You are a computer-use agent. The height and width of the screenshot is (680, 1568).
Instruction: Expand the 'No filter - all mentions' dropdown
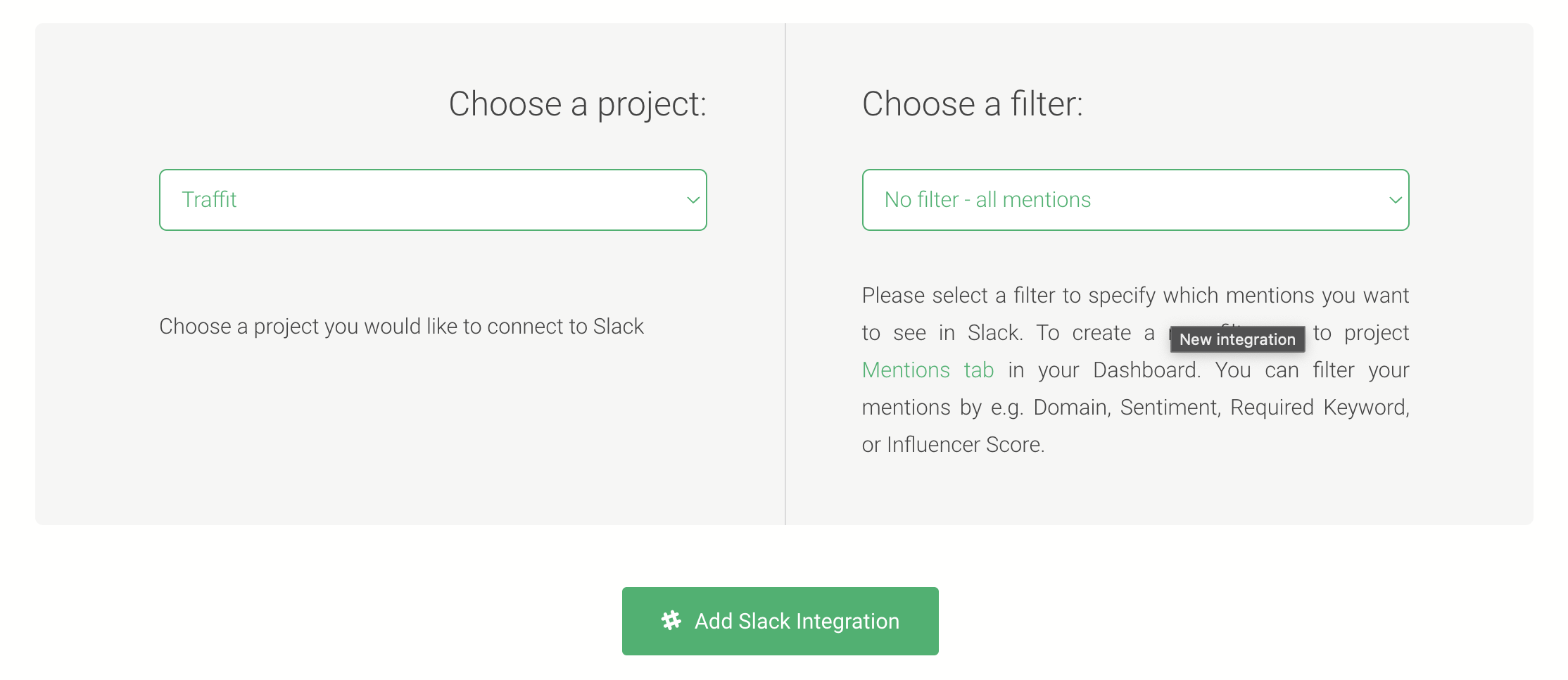[1135, 200]
